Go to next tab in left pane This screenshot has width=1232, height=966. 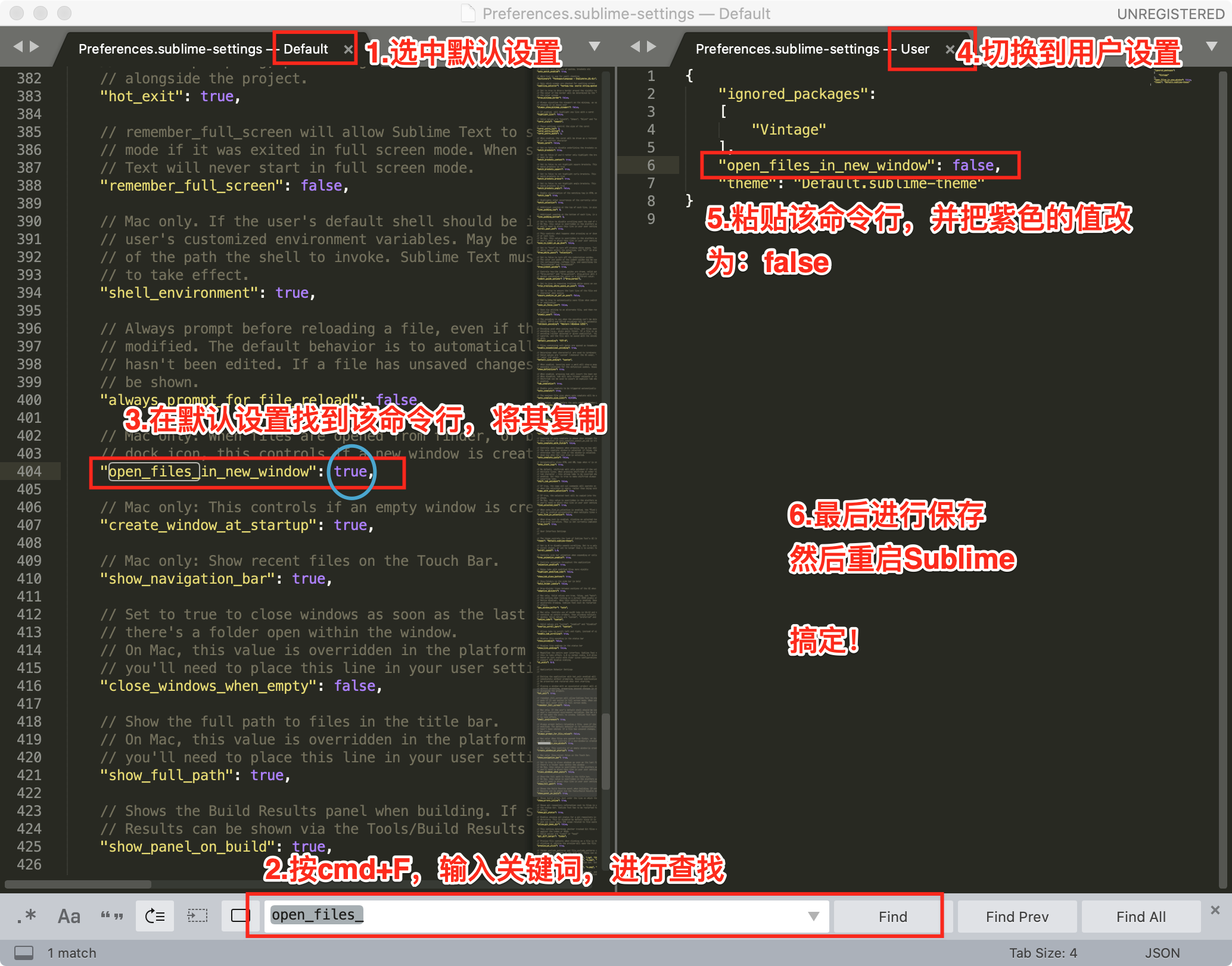point(35,46)
